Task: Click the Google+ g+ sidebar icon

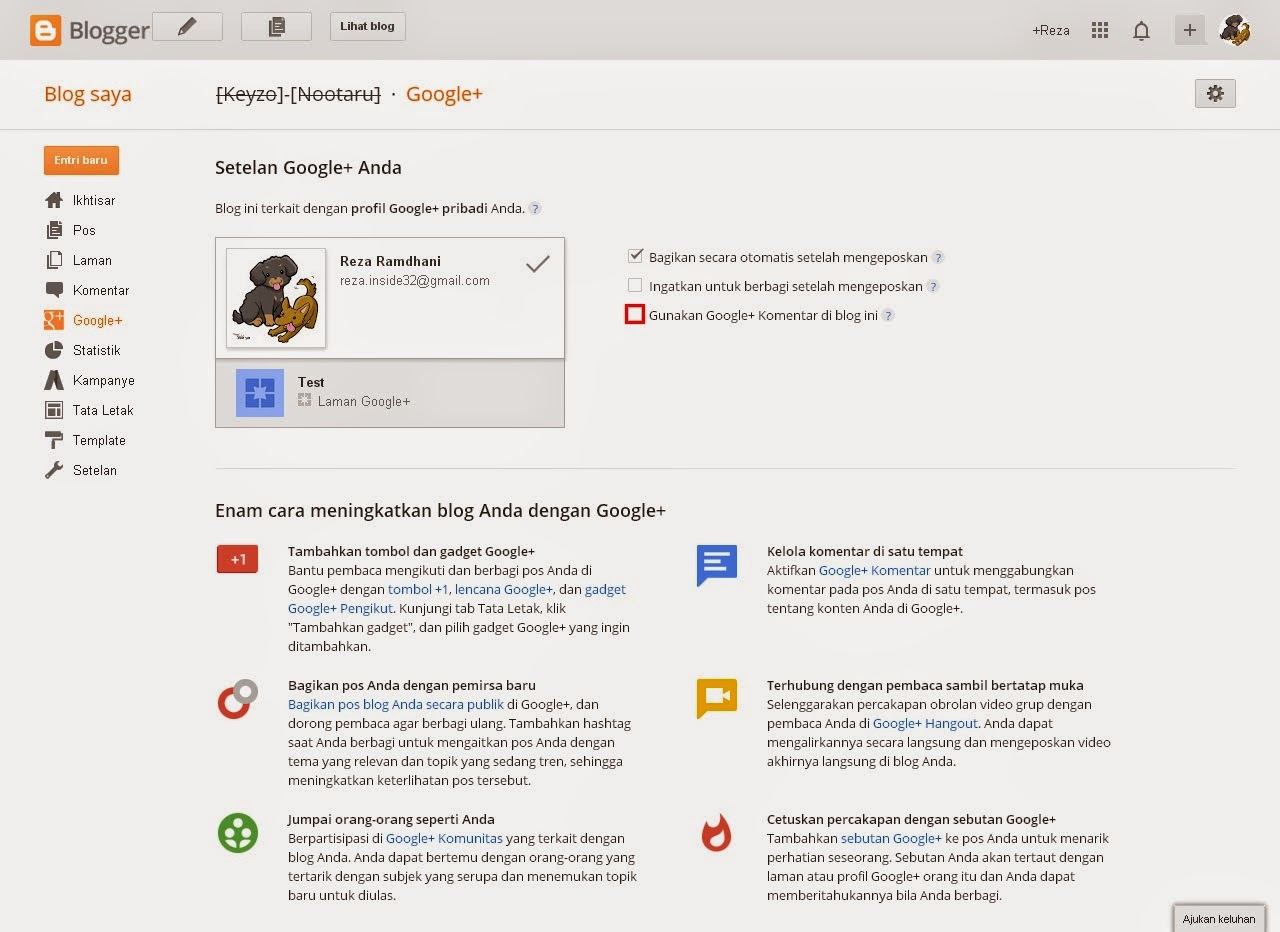Action: (54, 320)
